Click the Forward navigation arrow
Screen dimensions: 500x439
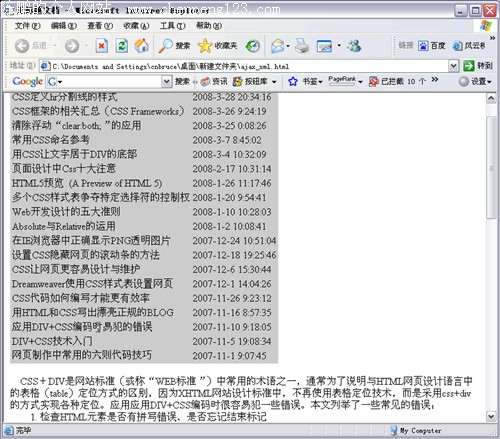[72, 46]
